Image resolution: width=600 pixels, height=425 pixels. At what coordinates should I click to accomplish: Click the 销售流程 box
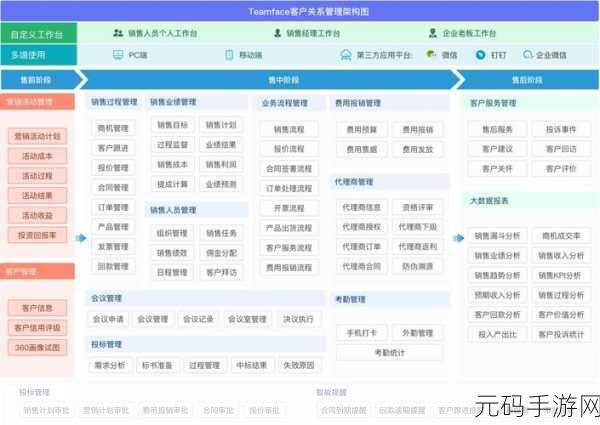[289, 129]
